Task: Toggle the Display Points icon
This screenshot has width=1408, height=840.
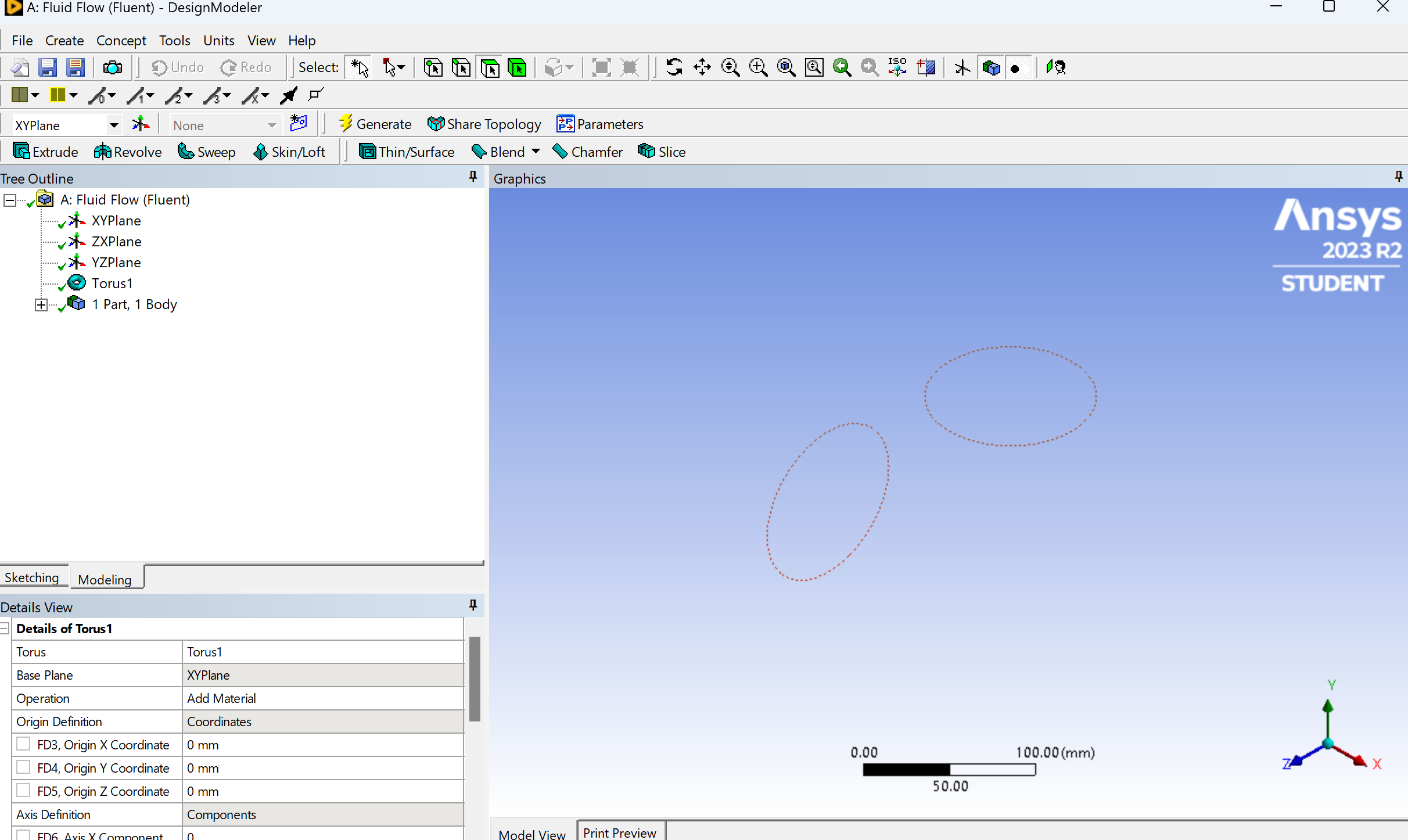Action: pyautogui.click(x=1015, y=69)
